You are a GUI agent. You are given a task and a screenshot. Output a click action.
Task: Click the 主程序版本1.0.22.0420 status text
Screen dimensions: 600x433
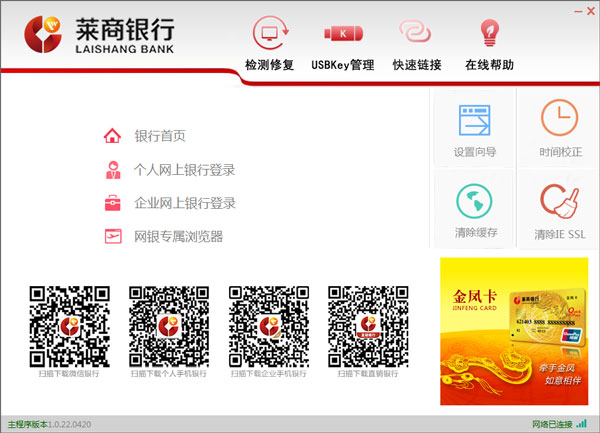pos(49,424)
